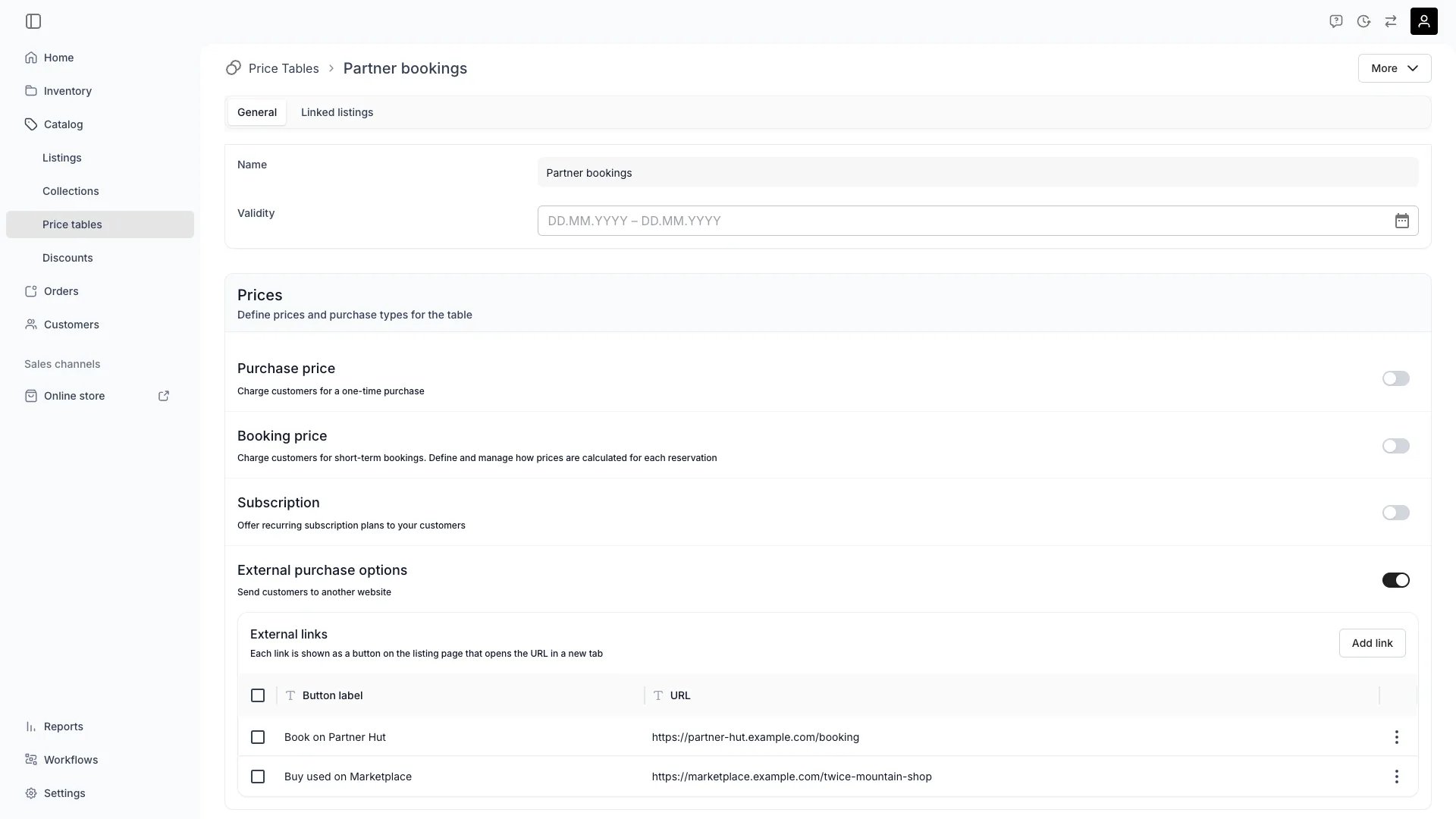Viewport: 1456px width, 819px height.
Task: Open the user profile avatar
Action: tap(1424, 21)
